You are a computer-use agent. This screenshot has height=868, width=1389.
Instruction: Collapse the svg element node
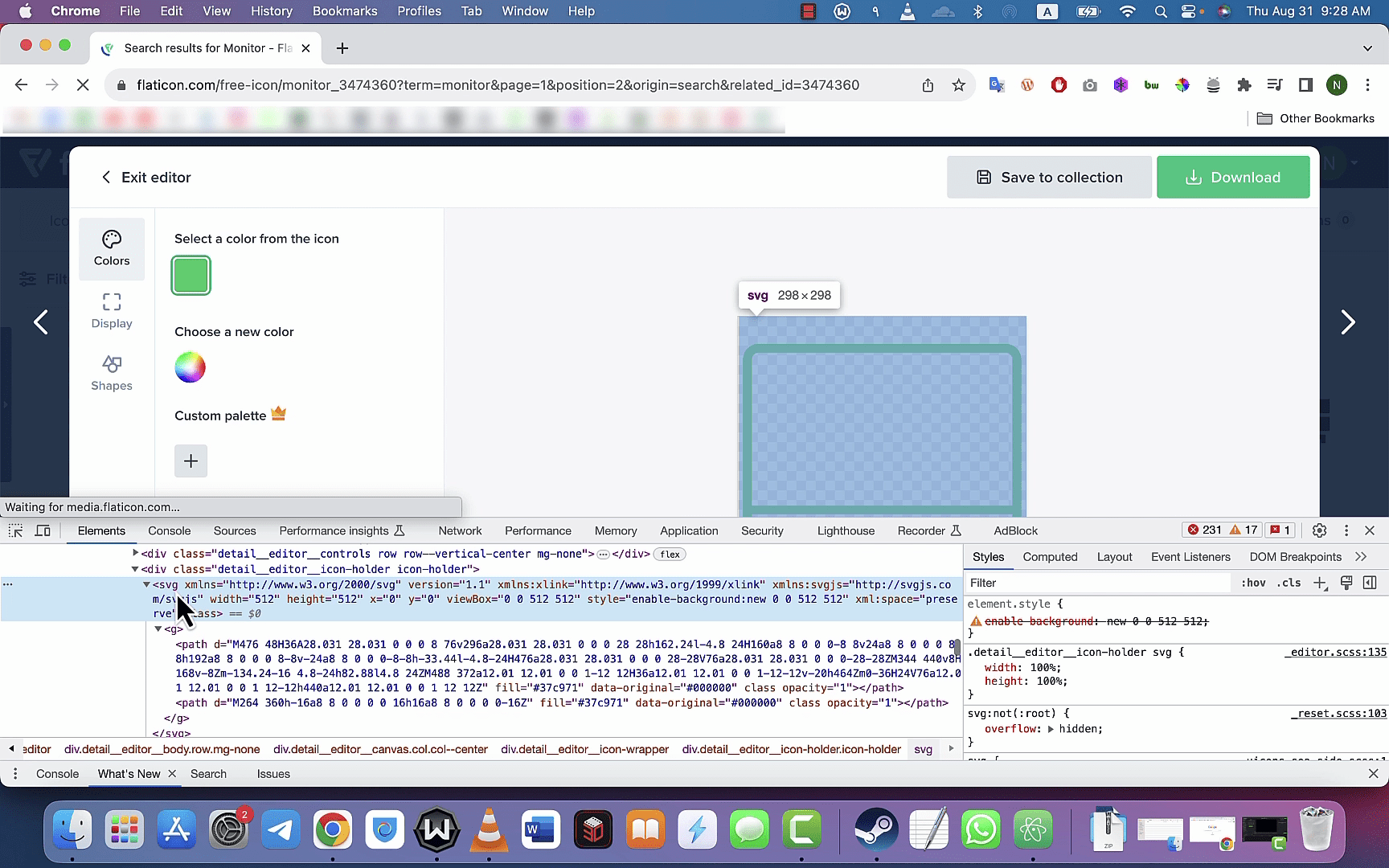coord(146,584)
